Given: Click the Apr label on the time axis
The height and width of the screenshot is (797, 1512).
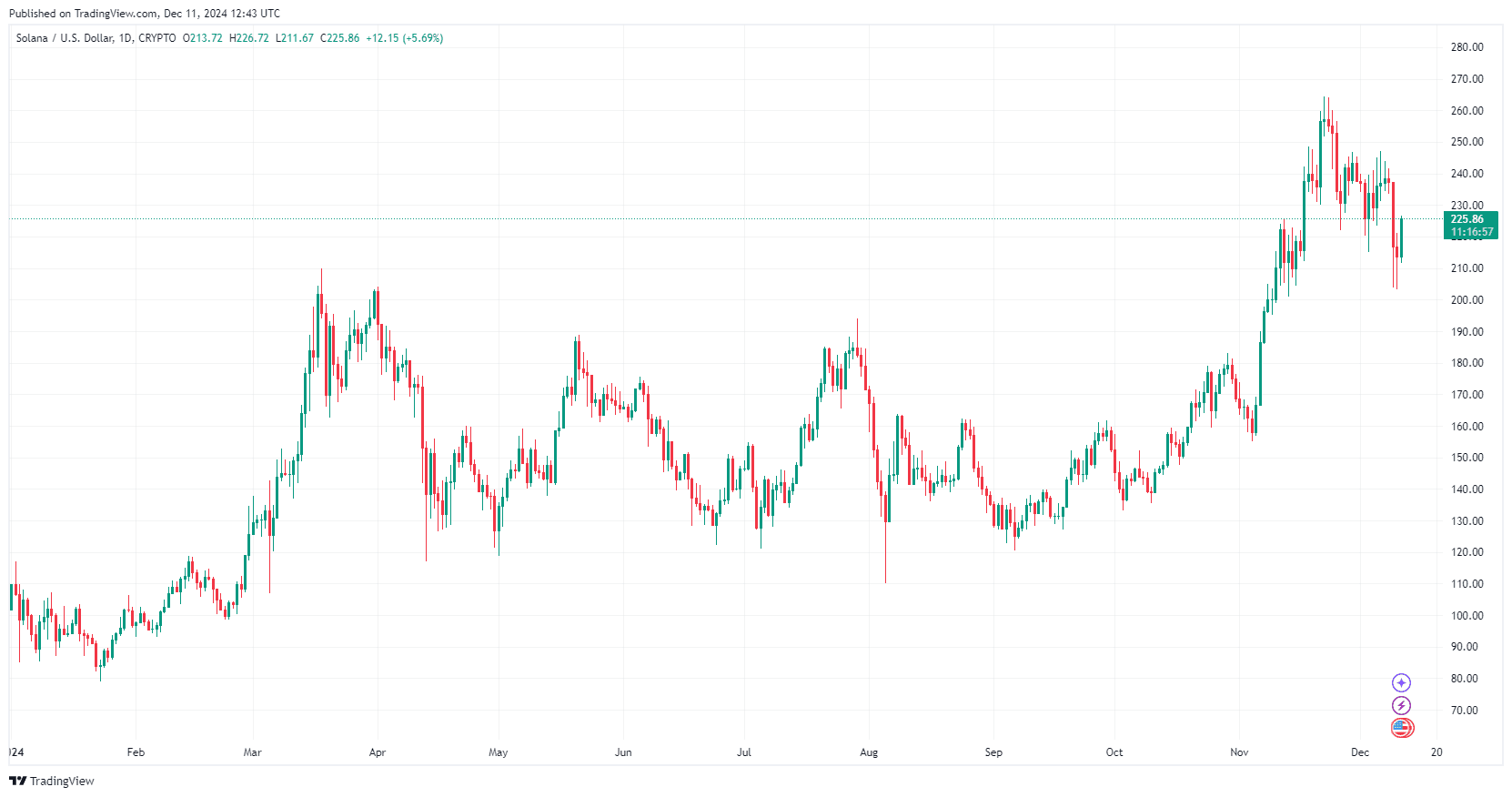Looking at the screenshot, I should pos(378,752).
